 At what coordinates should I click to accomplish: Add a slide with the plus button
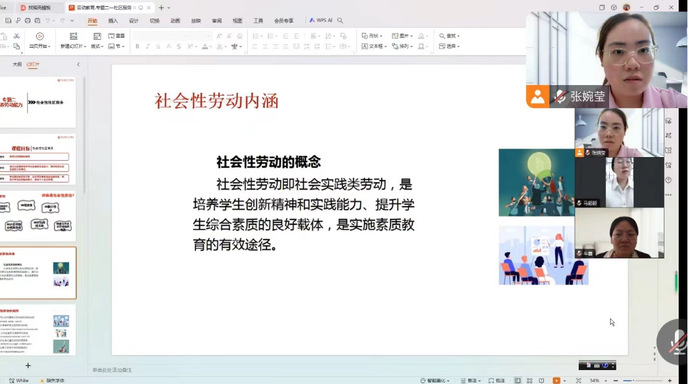coord(28,365)
